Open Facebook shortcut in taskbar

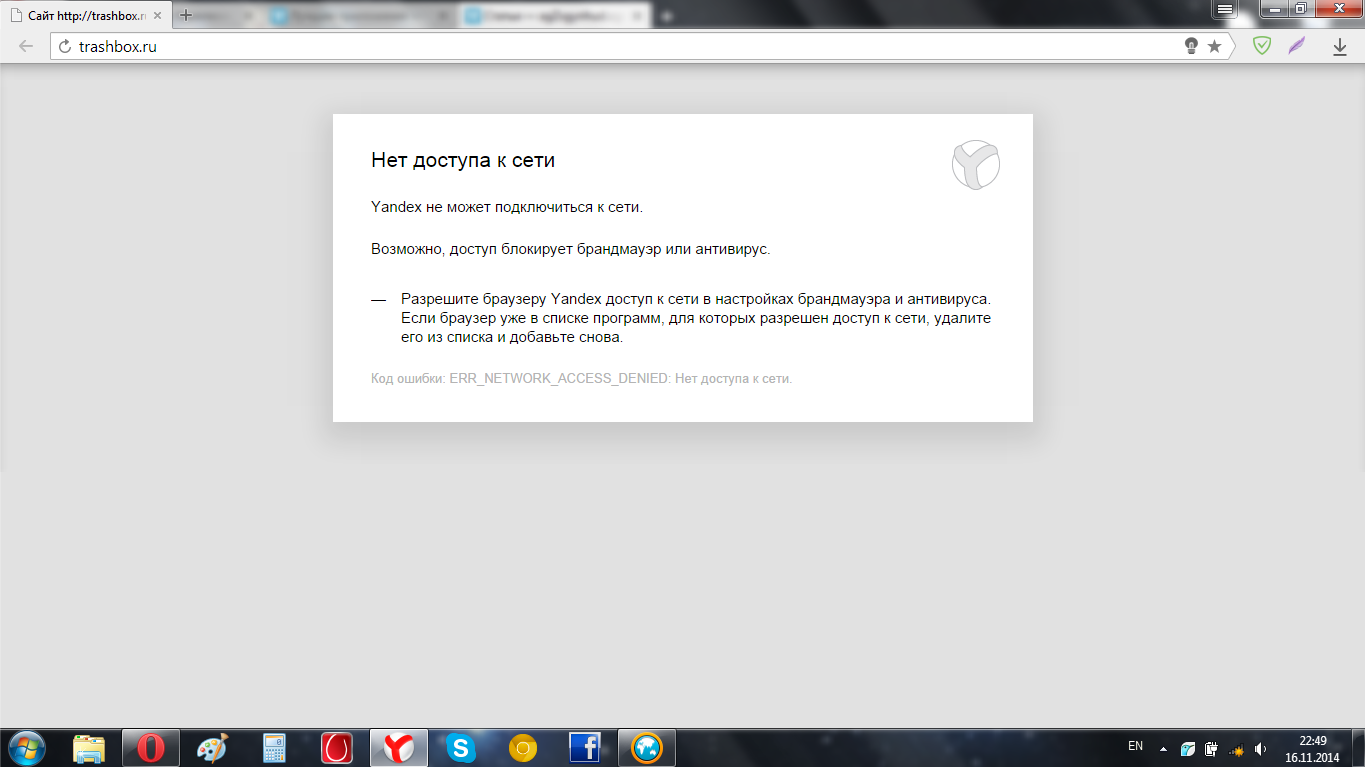coord(585,748)
